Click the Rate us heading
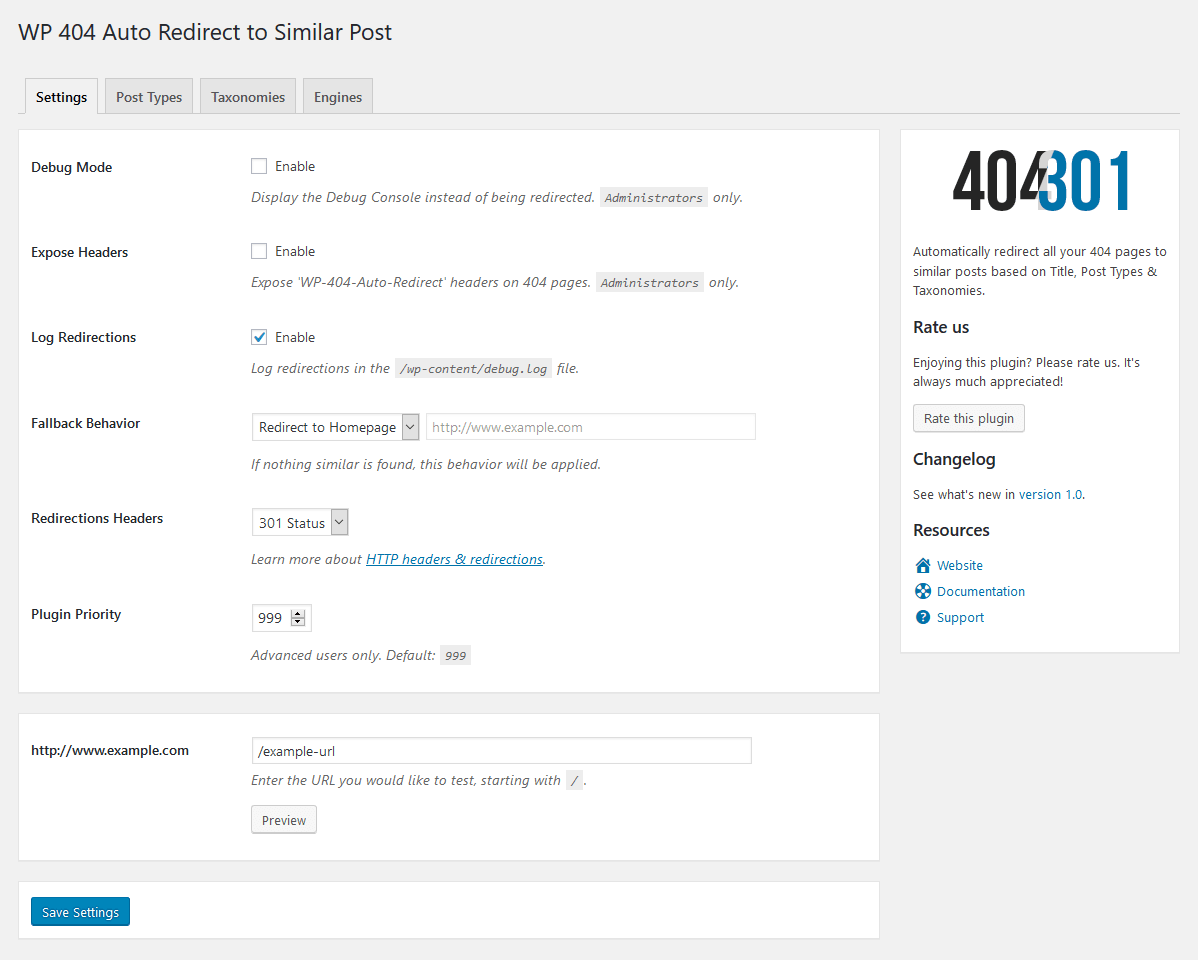Image resolution: width=1198 pixels, height=960 pixels. (x=941, y=327)
